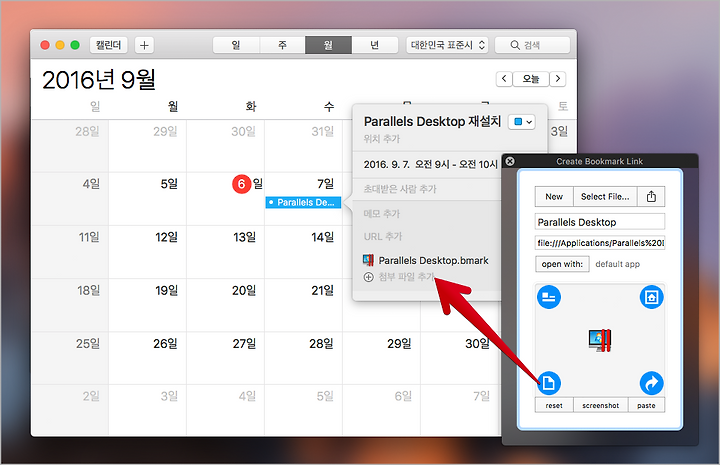
Task: Click the plus button to add new event
Action: point(144,45)
